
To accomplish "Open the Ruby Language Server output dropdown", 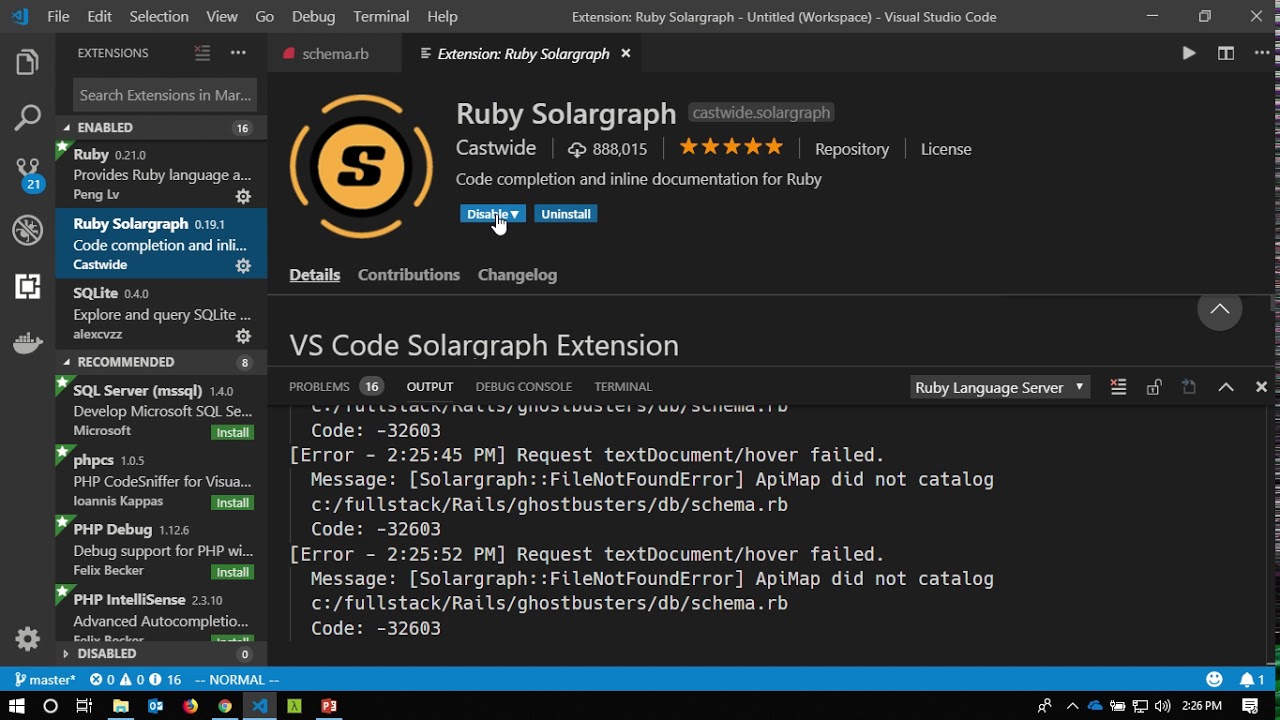I will coord(999,387).
